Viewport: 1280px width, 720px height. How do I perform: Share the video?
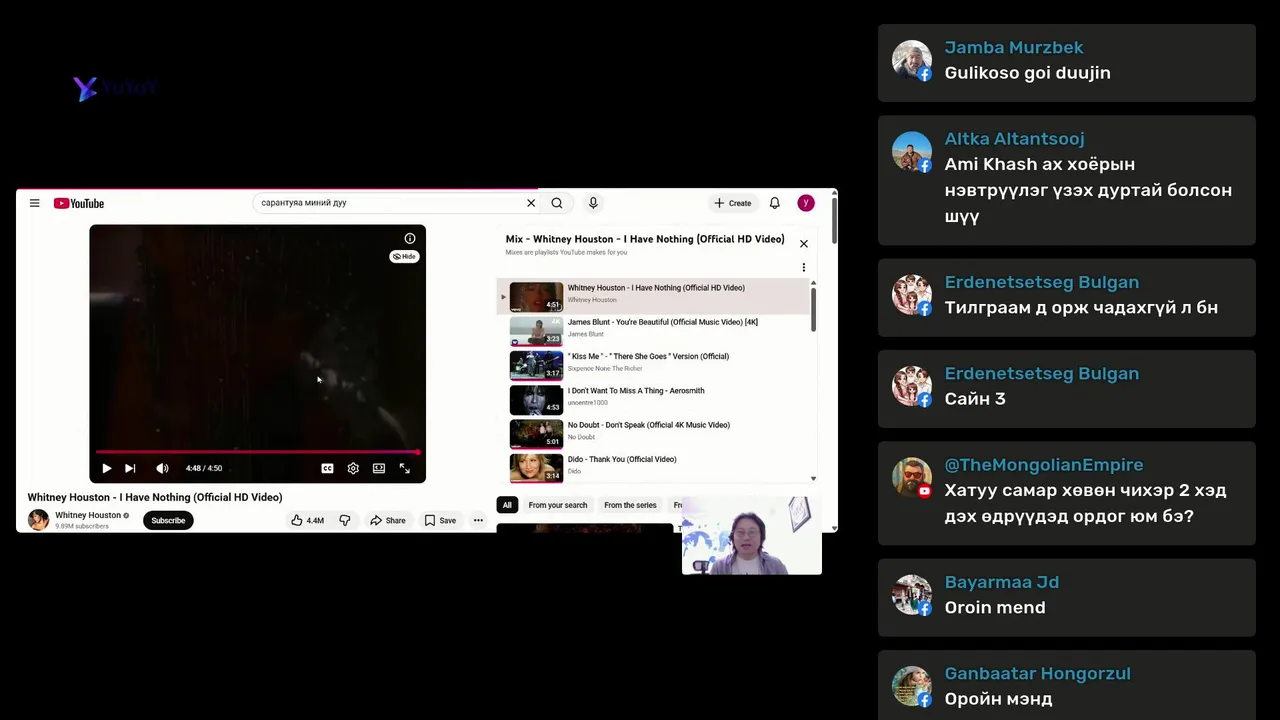[x=387, y=520]
